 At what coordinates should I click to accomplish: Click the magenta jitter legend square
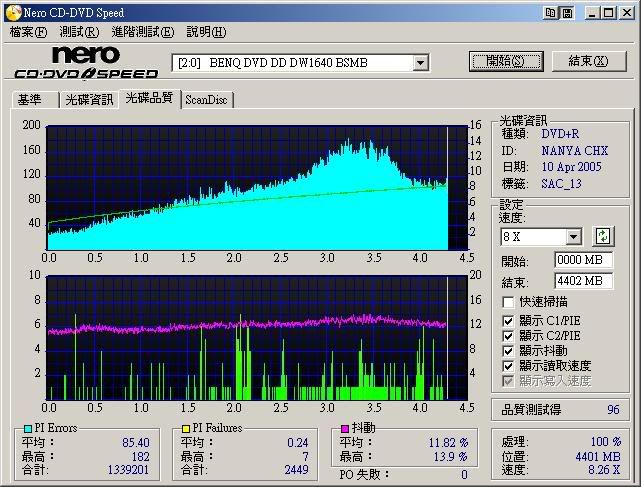point(345,429)
